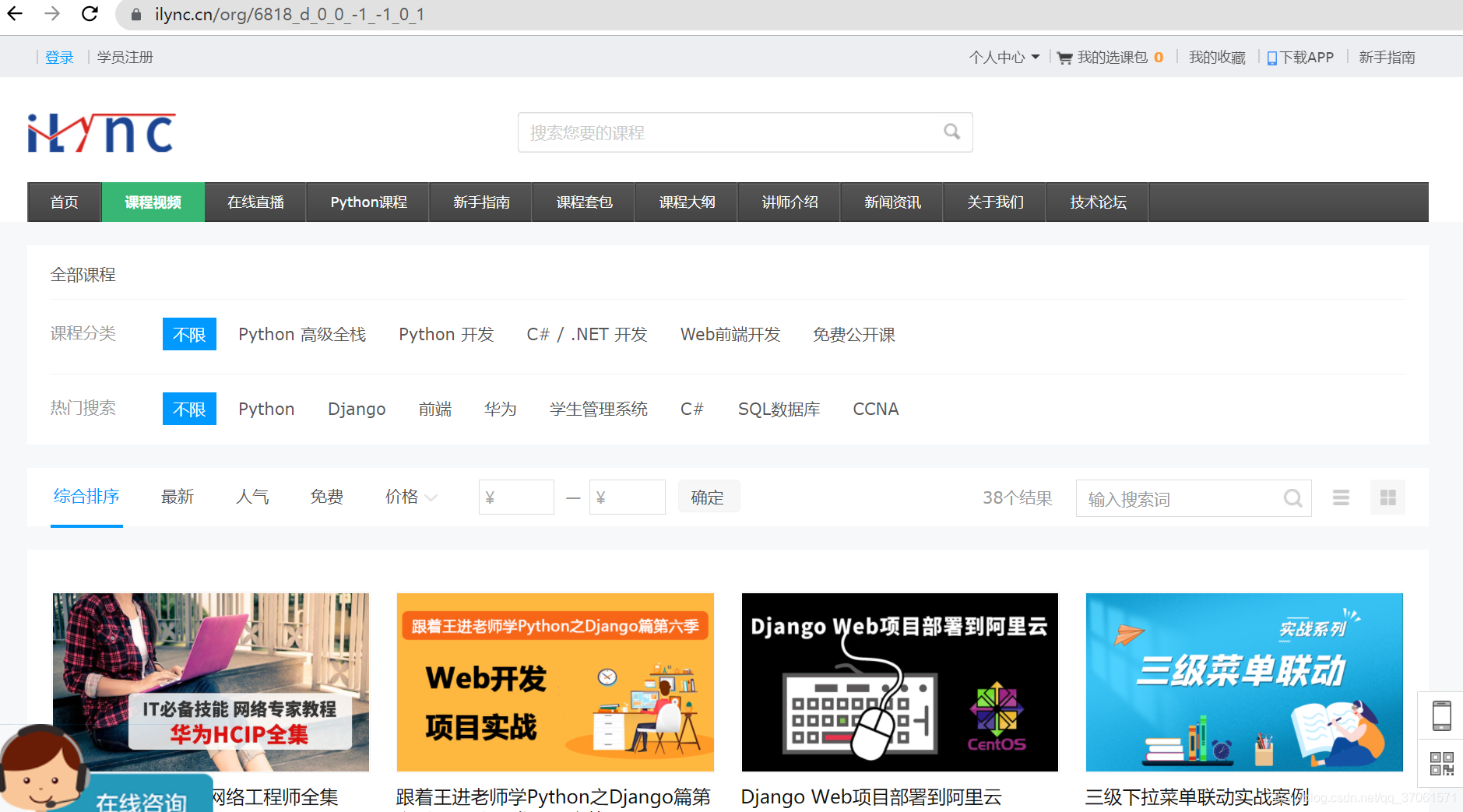Open the 课程视频 navigation item

(153, 202)
